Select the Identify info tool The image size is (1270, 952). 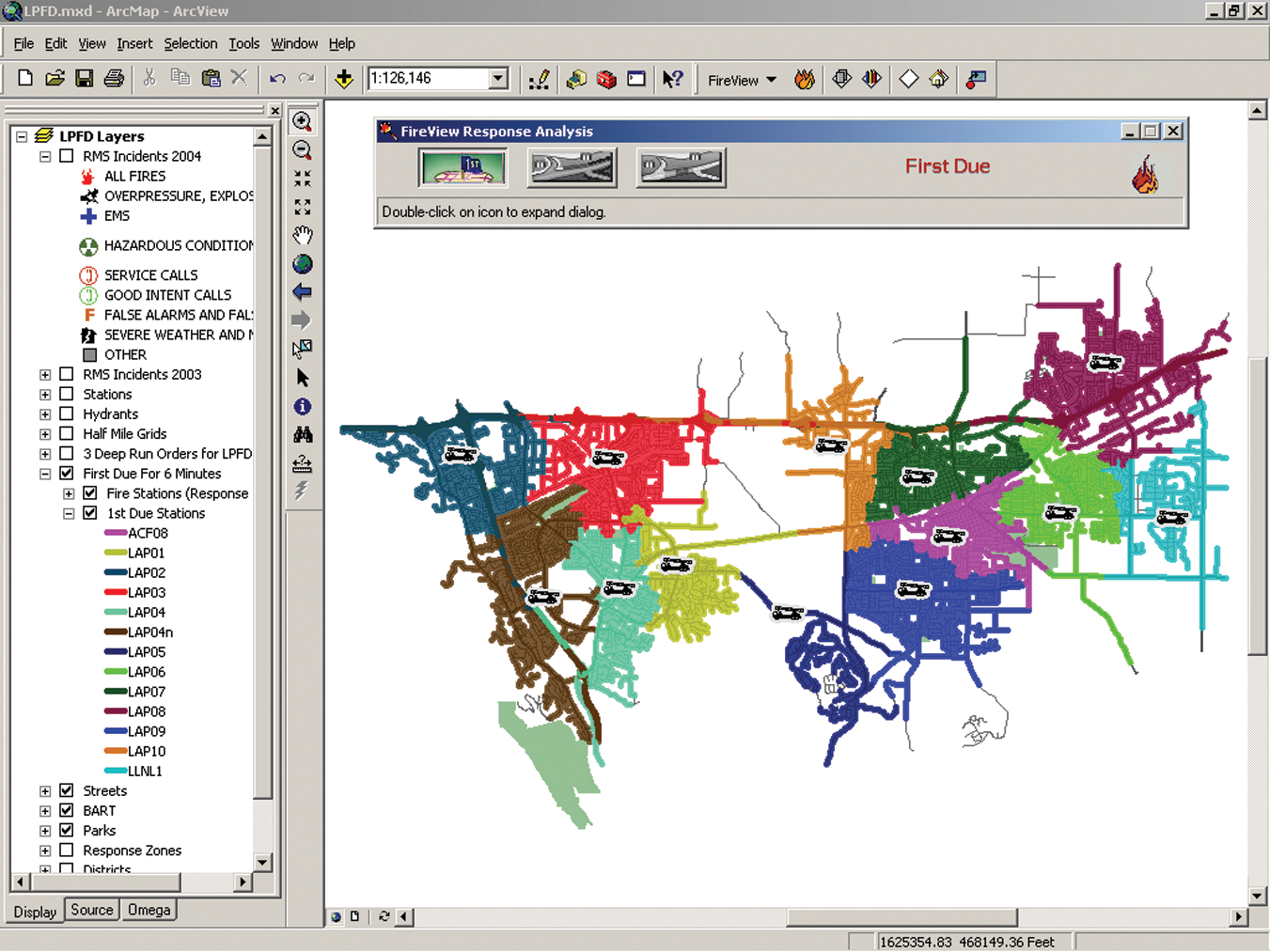(x=302, y=407)
